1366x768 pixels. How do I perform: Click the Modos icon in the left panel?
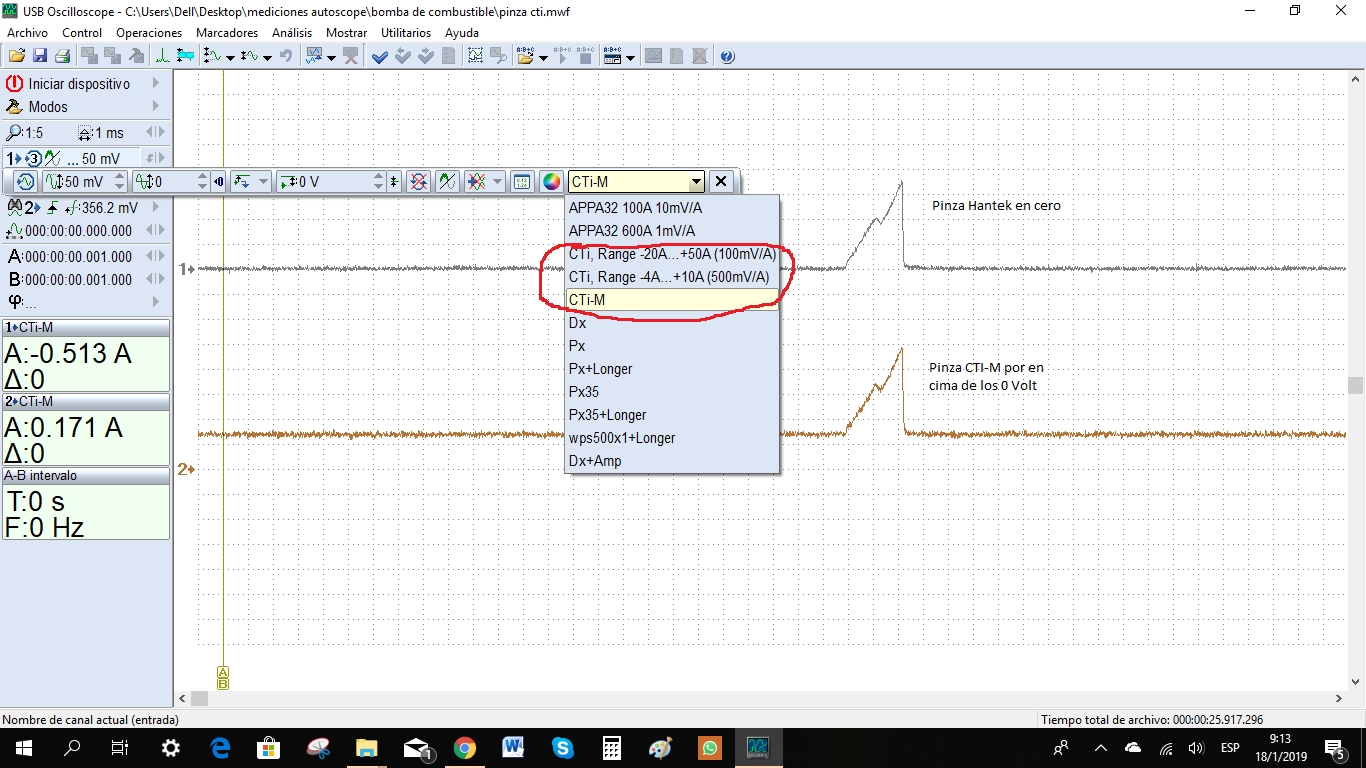(14, 107)
